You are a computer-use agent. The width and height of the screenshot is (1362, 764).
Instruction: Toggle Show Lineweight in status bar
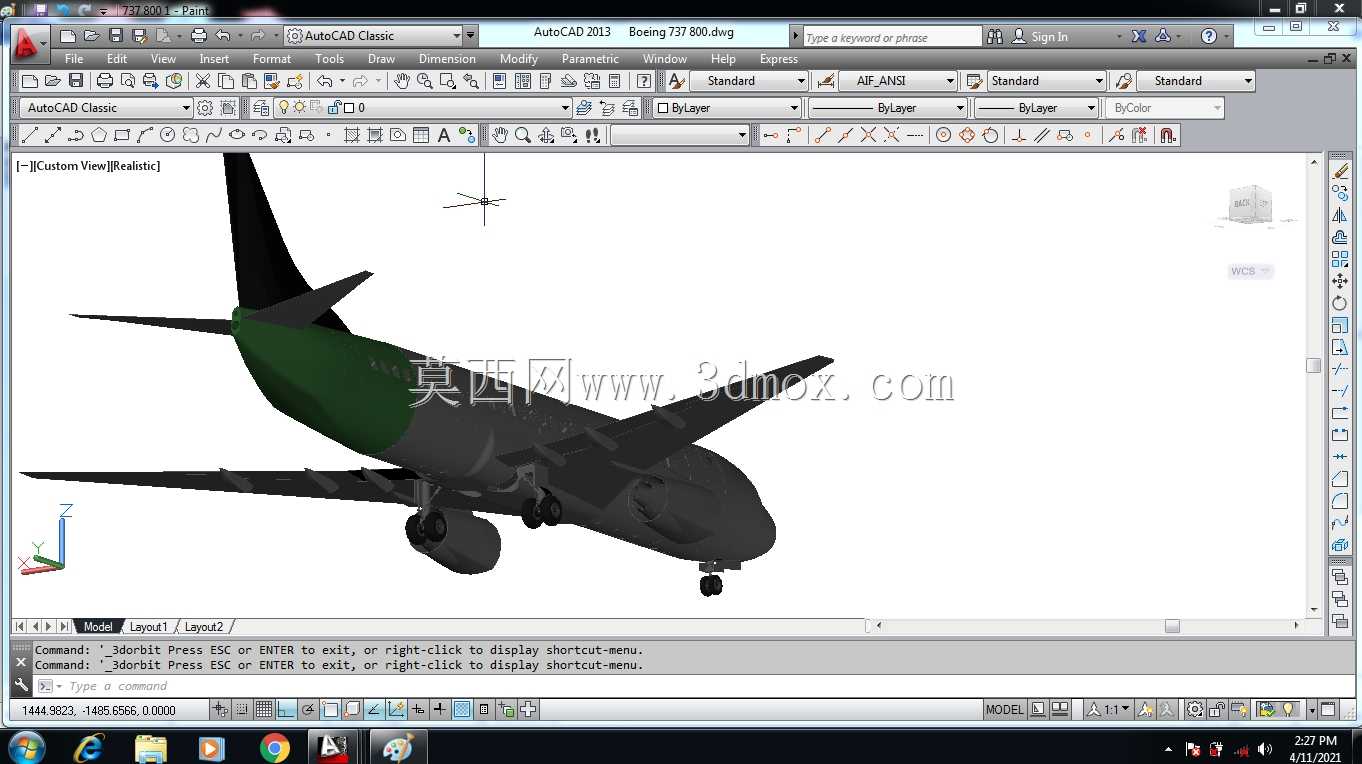(x=440, y=710)
